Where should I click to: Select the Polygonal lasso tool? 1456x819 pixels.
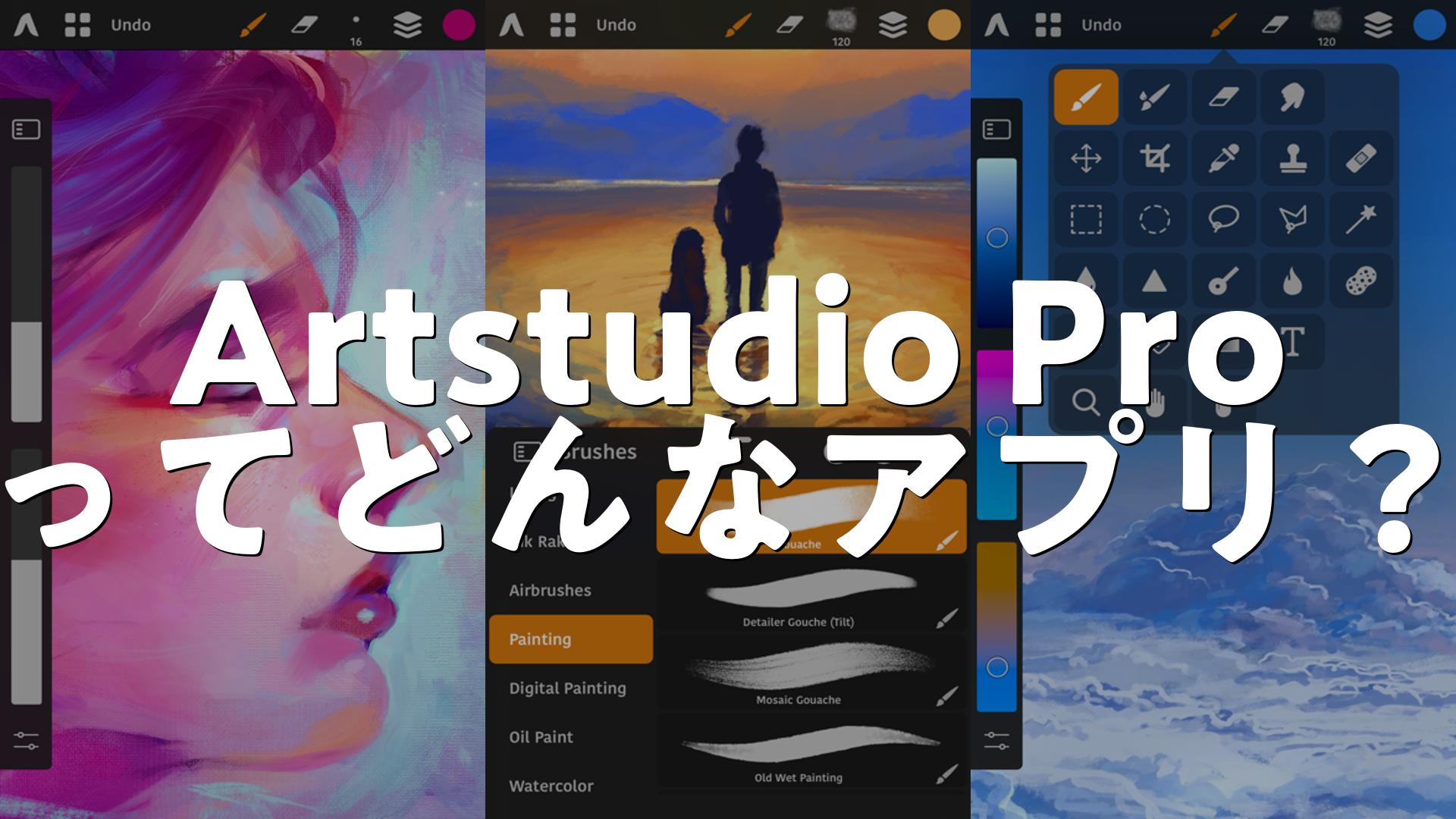point(1292,220)
